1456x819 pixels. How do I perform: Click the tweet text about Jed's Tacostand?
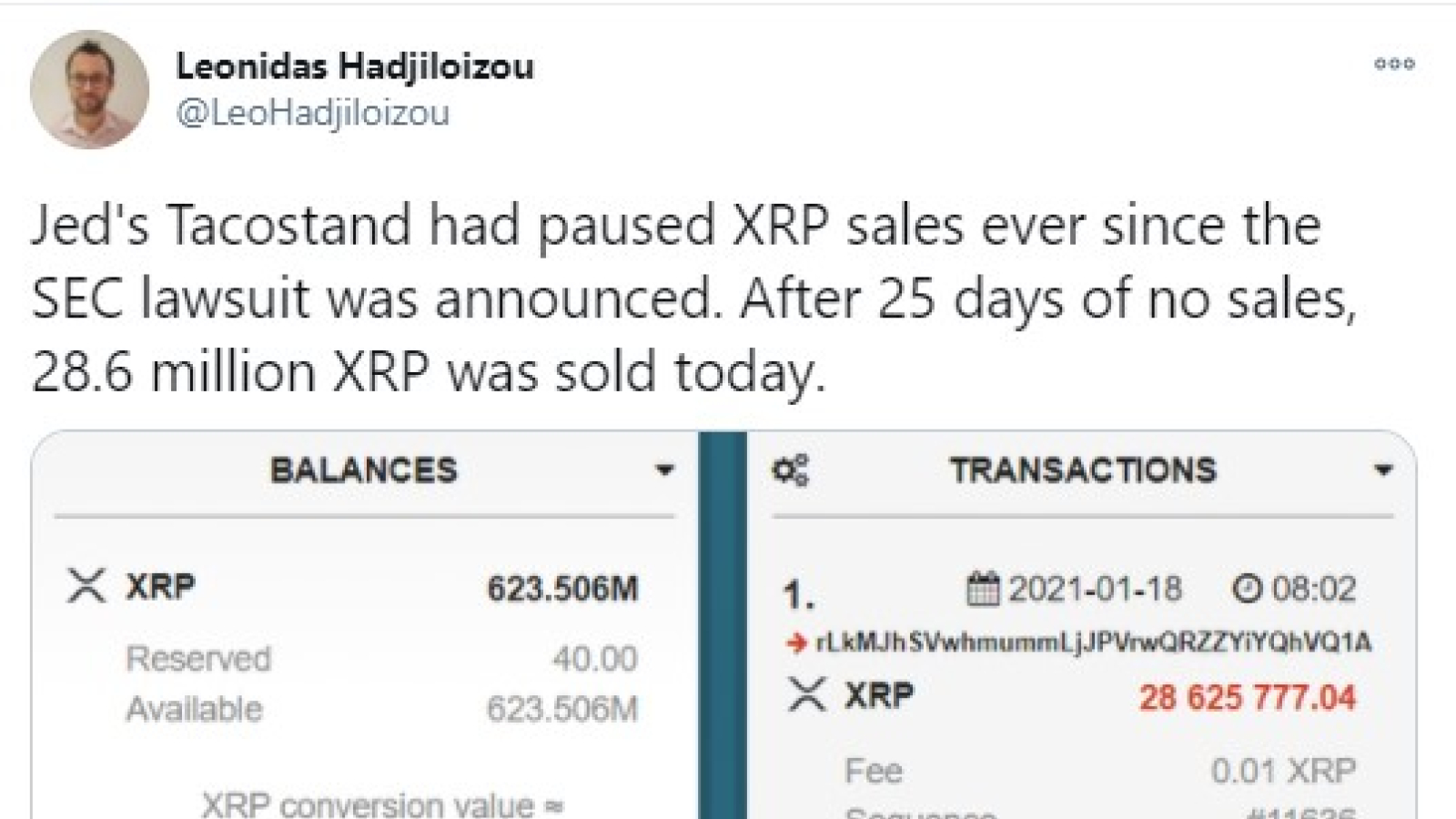click(694, 299)
